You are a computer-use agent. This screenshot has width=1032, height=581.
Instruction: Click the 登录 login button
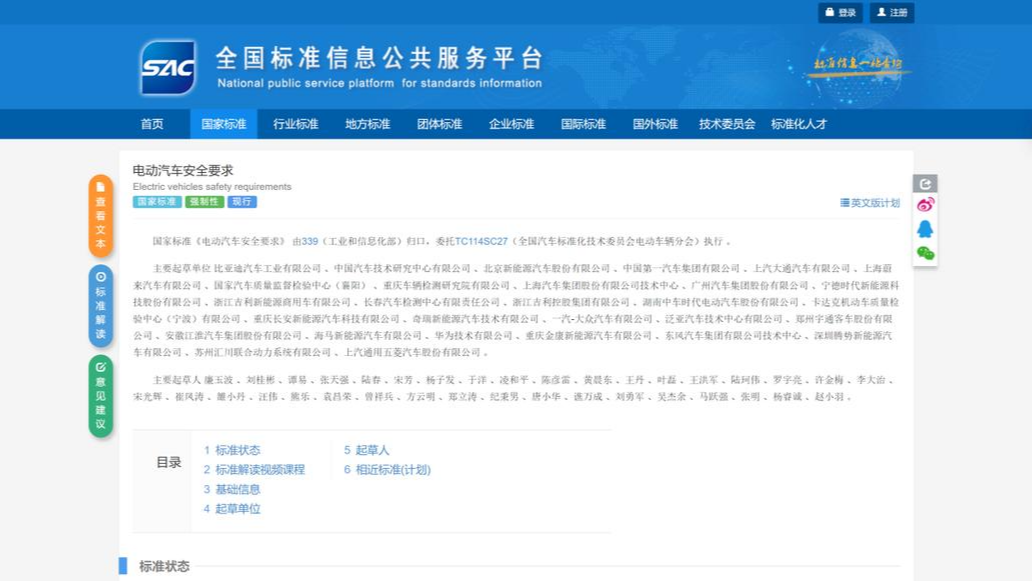pyautogui.click(x=840, y=13)
